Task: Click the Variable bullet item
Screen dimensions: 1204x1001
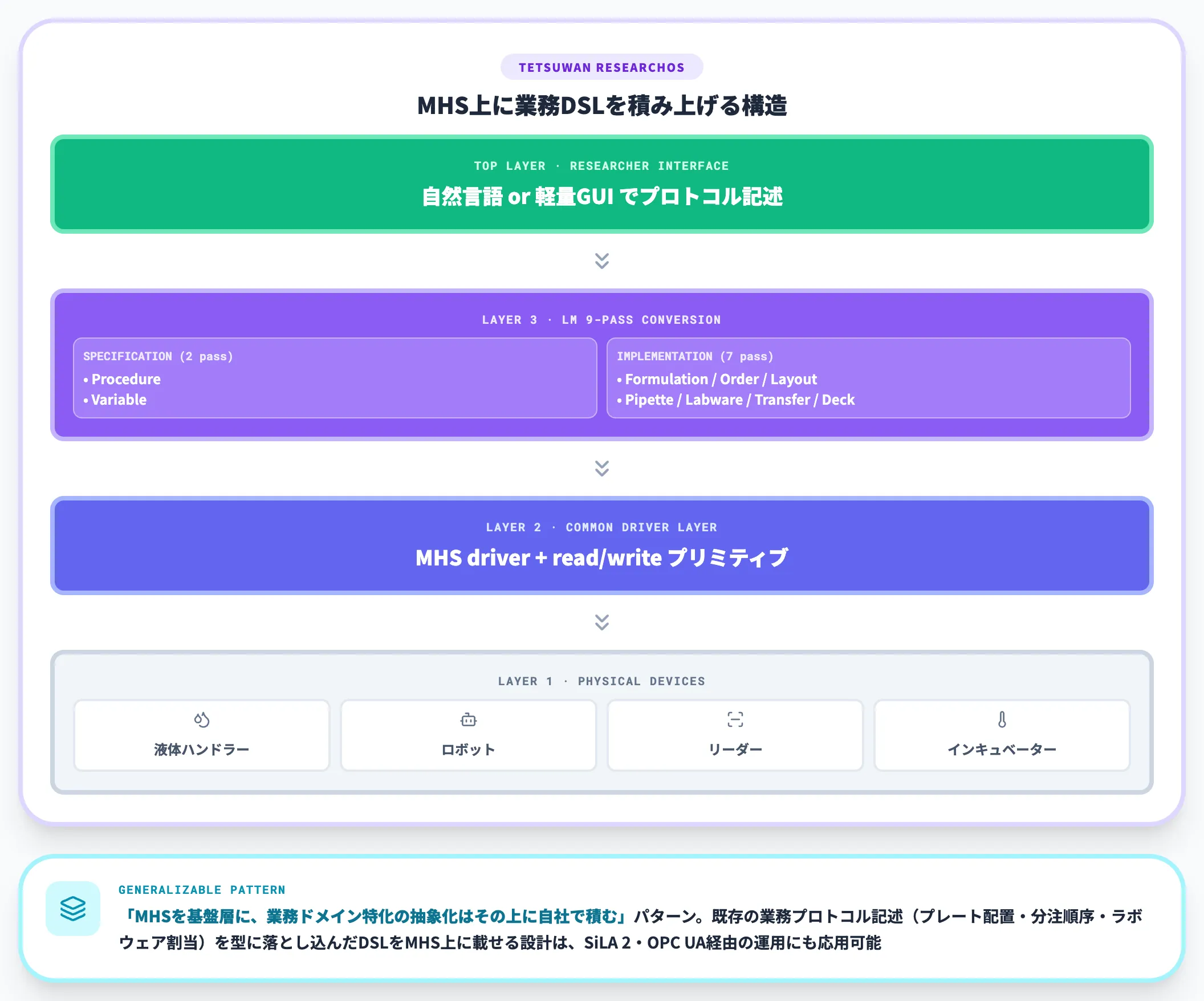Action: point(115,400)
